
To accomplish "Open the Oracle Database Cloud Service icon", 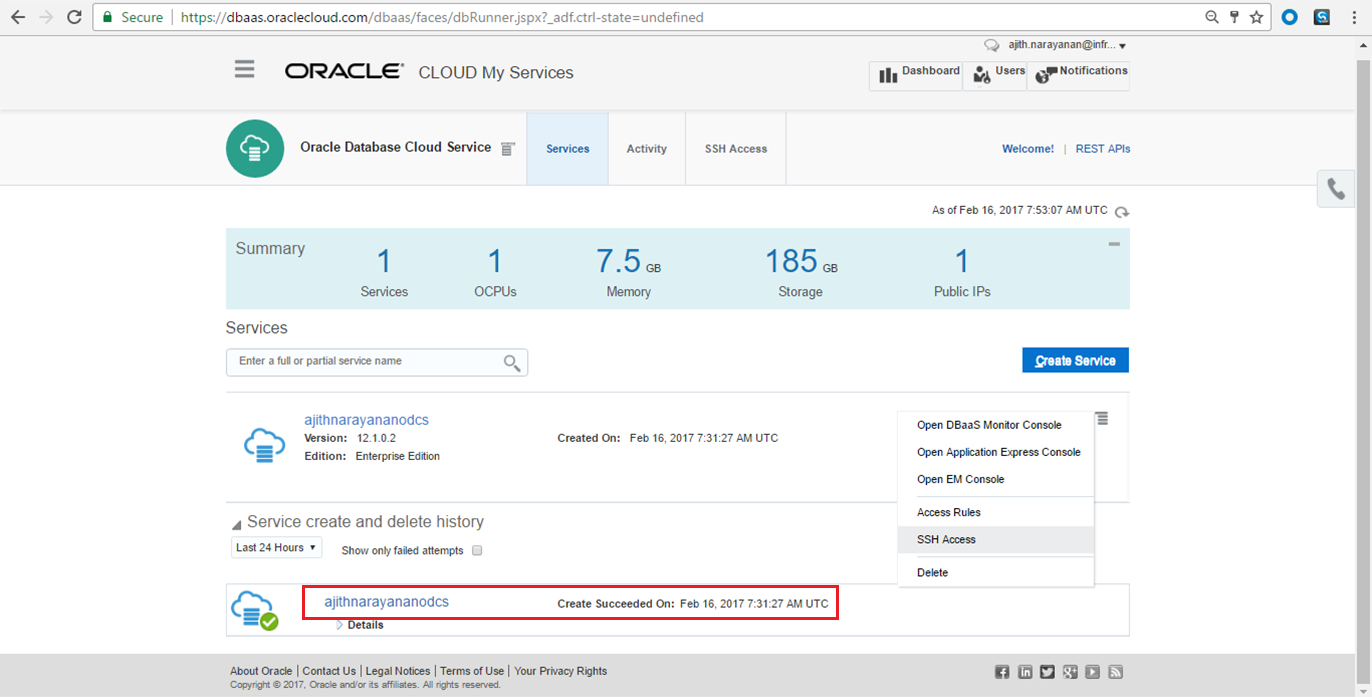I will point(255,149).
